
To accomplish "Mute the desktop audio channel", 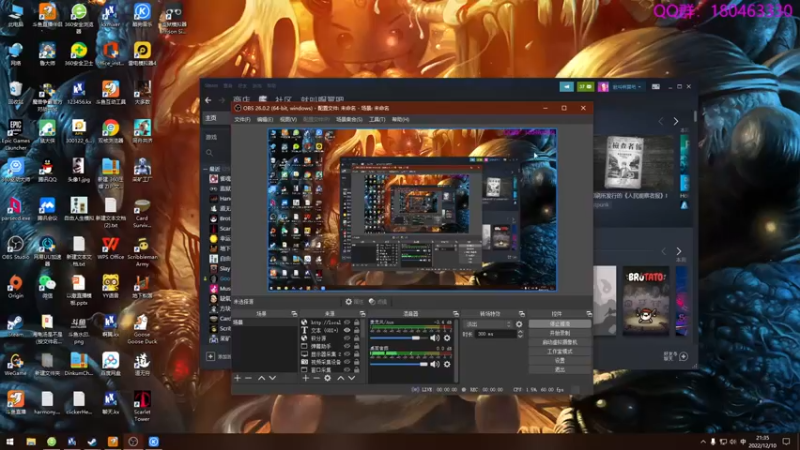I will click(435, 364).
